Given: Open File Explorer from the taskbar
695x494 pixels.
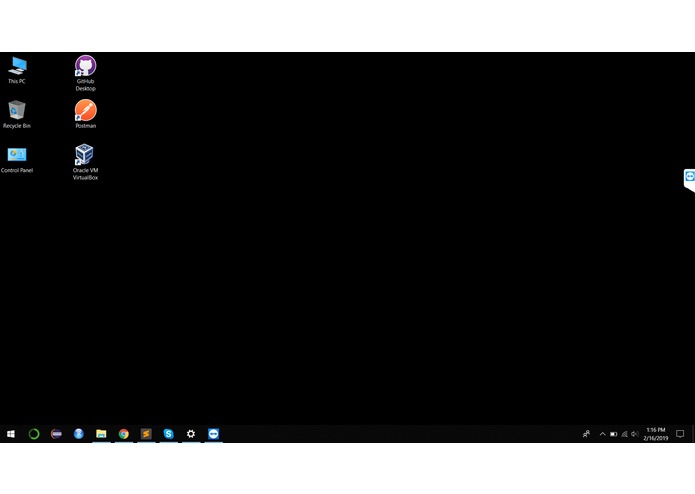Looking at the screenshot, I should [x=101, y=434].
